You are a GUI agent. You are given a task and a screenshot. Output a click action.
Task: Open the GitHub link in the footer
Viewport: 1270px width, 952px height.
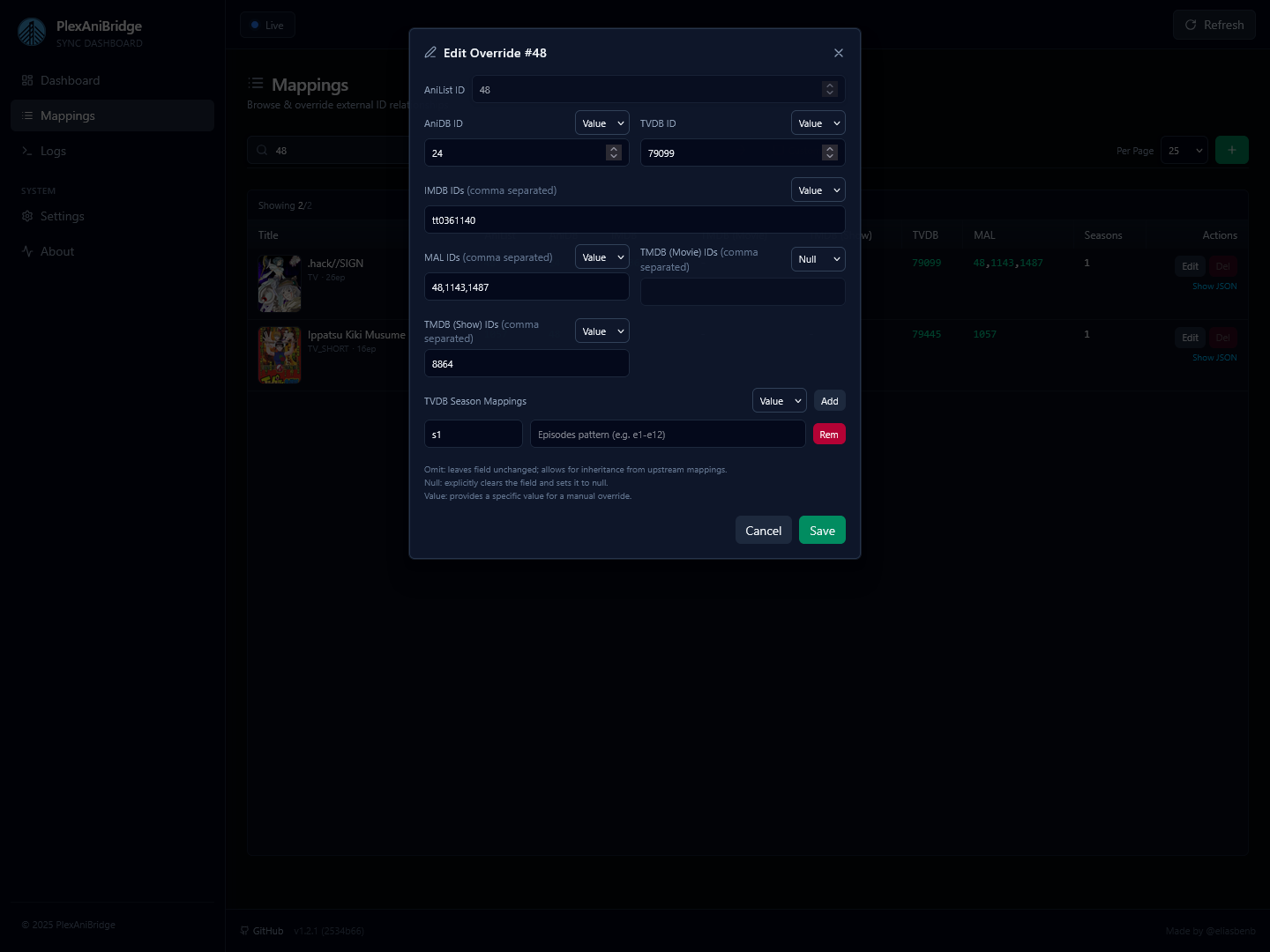(262, 931)
